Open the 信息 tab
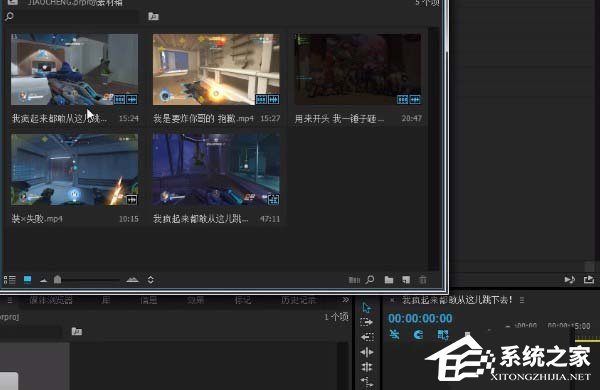This screenshot has width=600, height=390. coord(149,300)
